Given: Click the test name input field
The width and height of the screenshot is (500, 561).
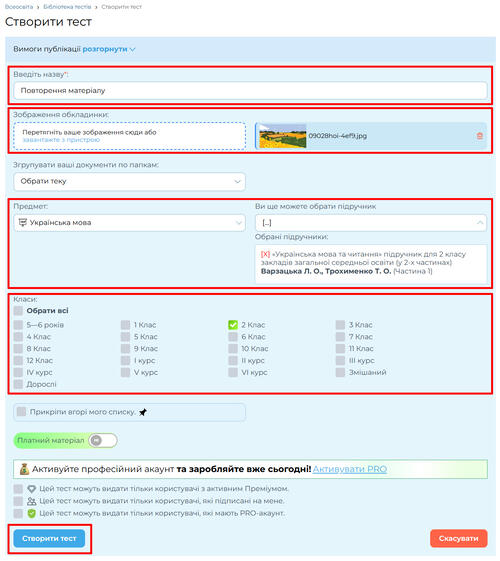Looking at the screenshot, I should pyautogui.click(x=250, y=91).
